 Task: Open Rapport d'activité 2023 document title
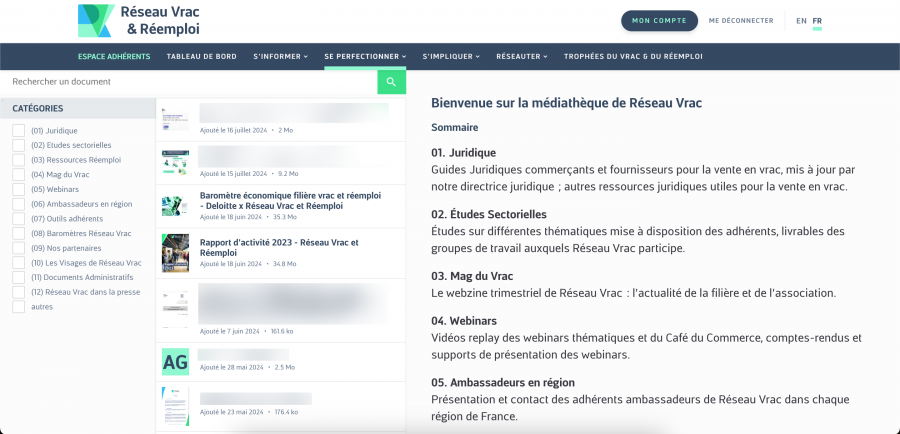pos(279,247)
